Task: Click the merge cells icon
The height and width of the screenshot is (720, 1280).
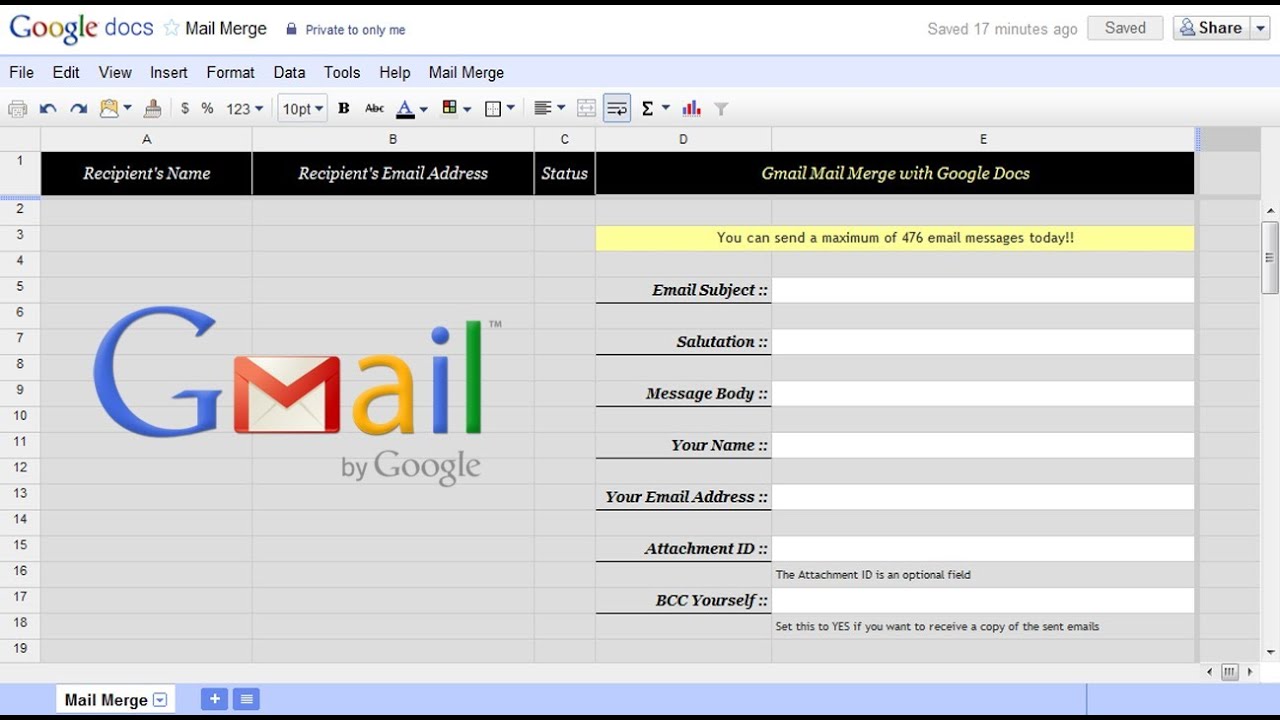Action: [x=587, y=108]
